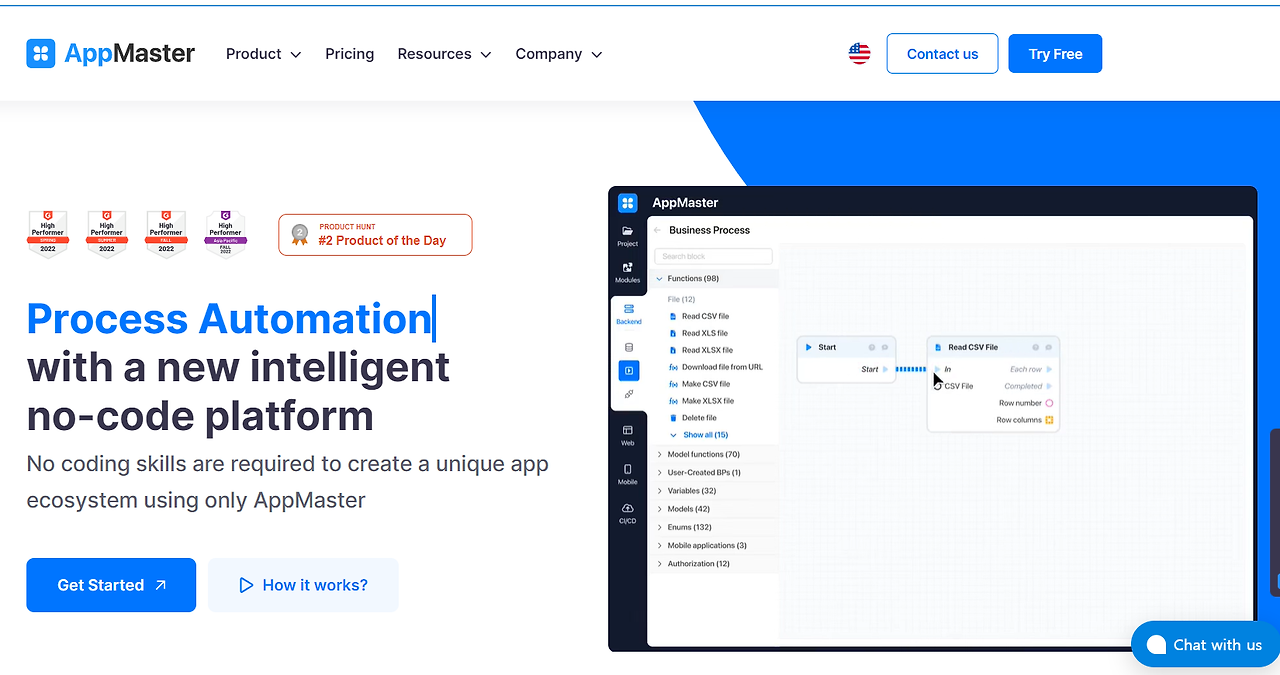1280x675 pixels.
Task: Click the G2 High Performer Summer 2022 badge
Action: click(x=107, y=234)
